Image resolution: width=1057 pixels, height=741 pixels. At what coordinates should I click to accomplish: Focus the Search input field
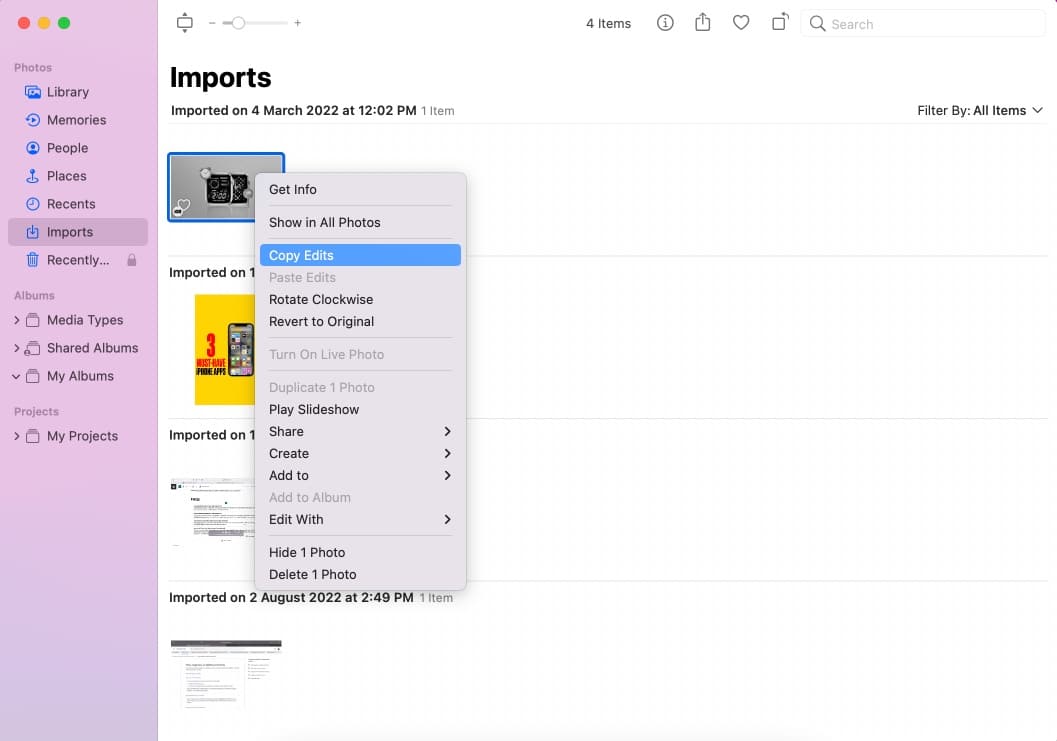(923, 24)
